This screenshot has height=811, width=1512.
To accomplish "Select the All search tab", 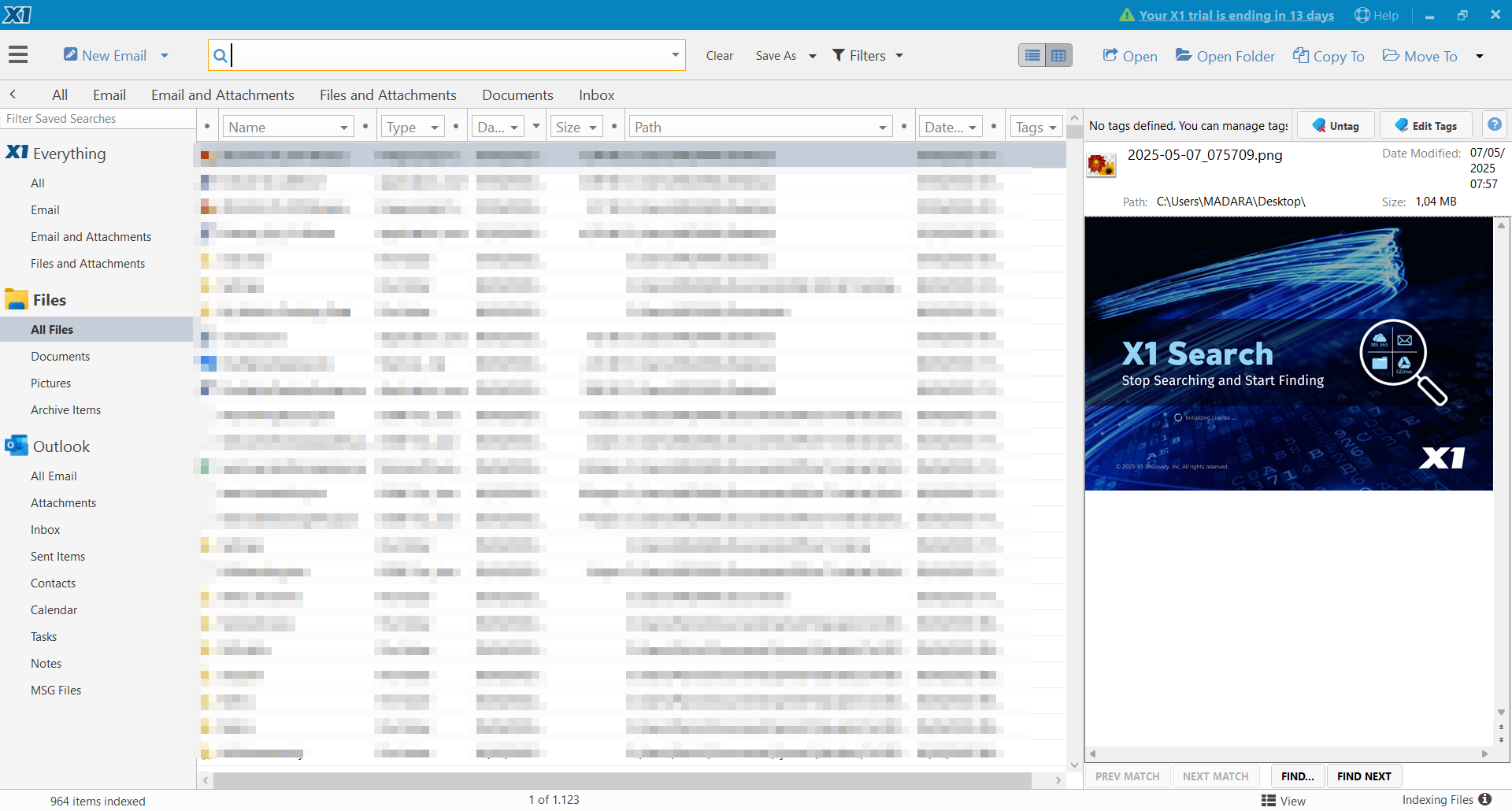I will (x=60, y=94).
